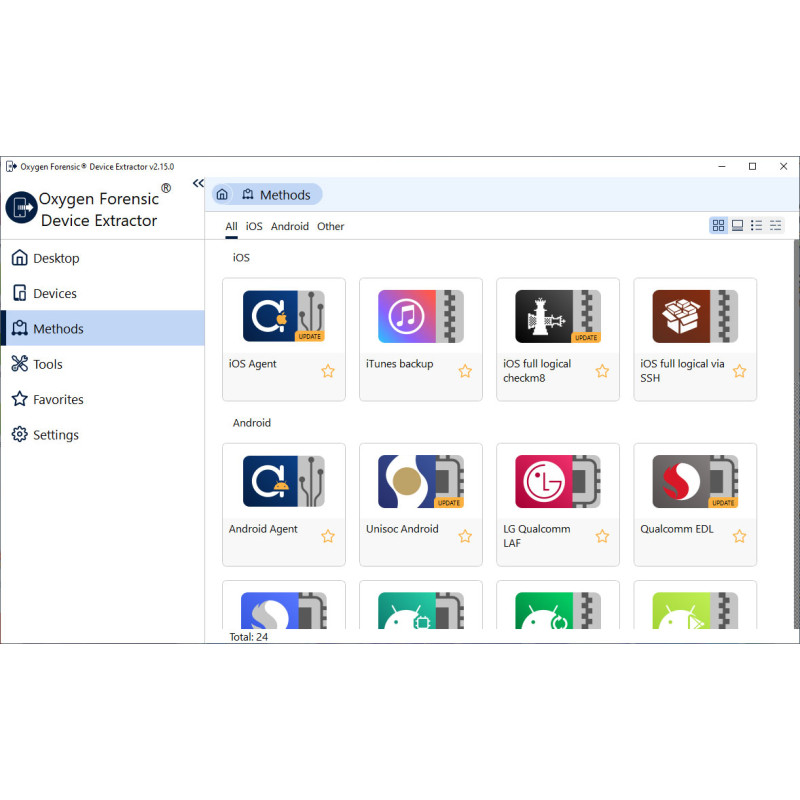Open the Android Agent method icon
Image resolution: width=800 pixels, height=800 pixels.
[x=284, y=481]
